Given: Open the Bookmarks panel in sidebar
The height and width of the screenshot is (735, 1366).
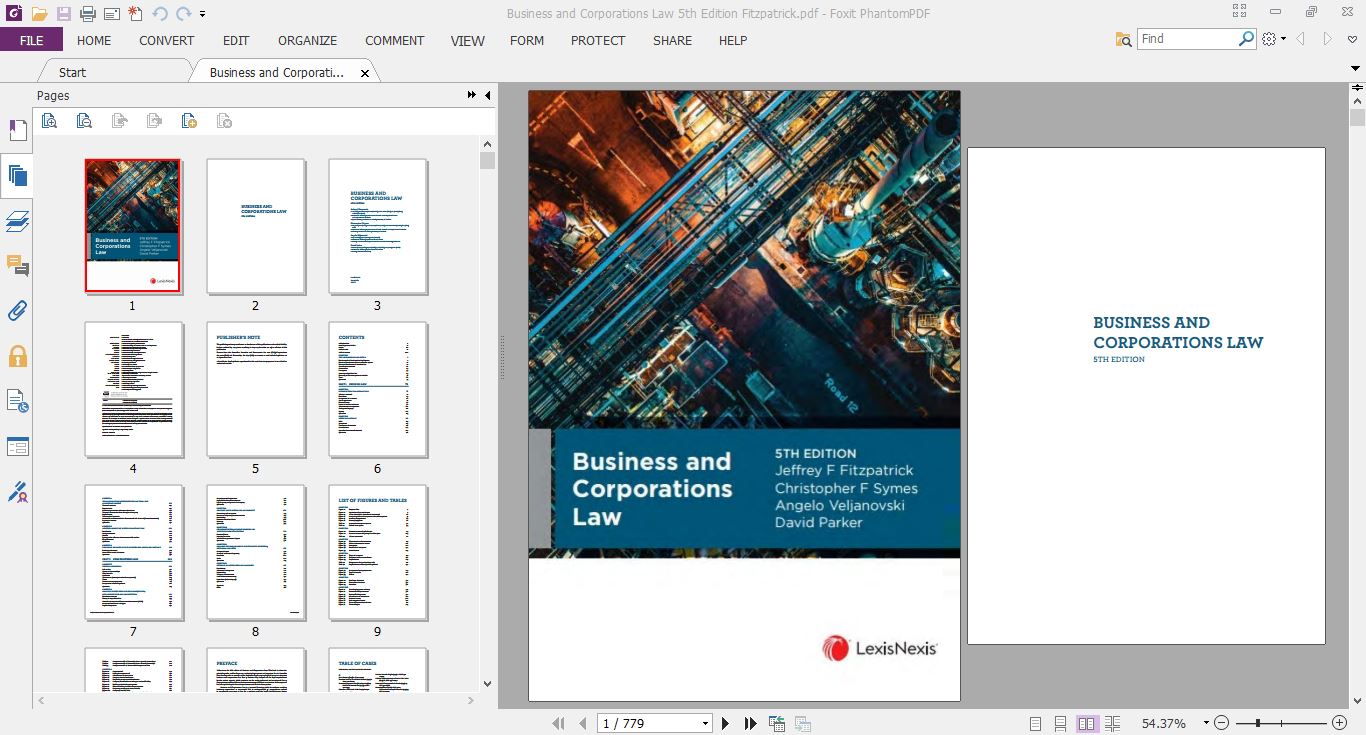Looking at the screenshot, I should (x=17, y=131).
